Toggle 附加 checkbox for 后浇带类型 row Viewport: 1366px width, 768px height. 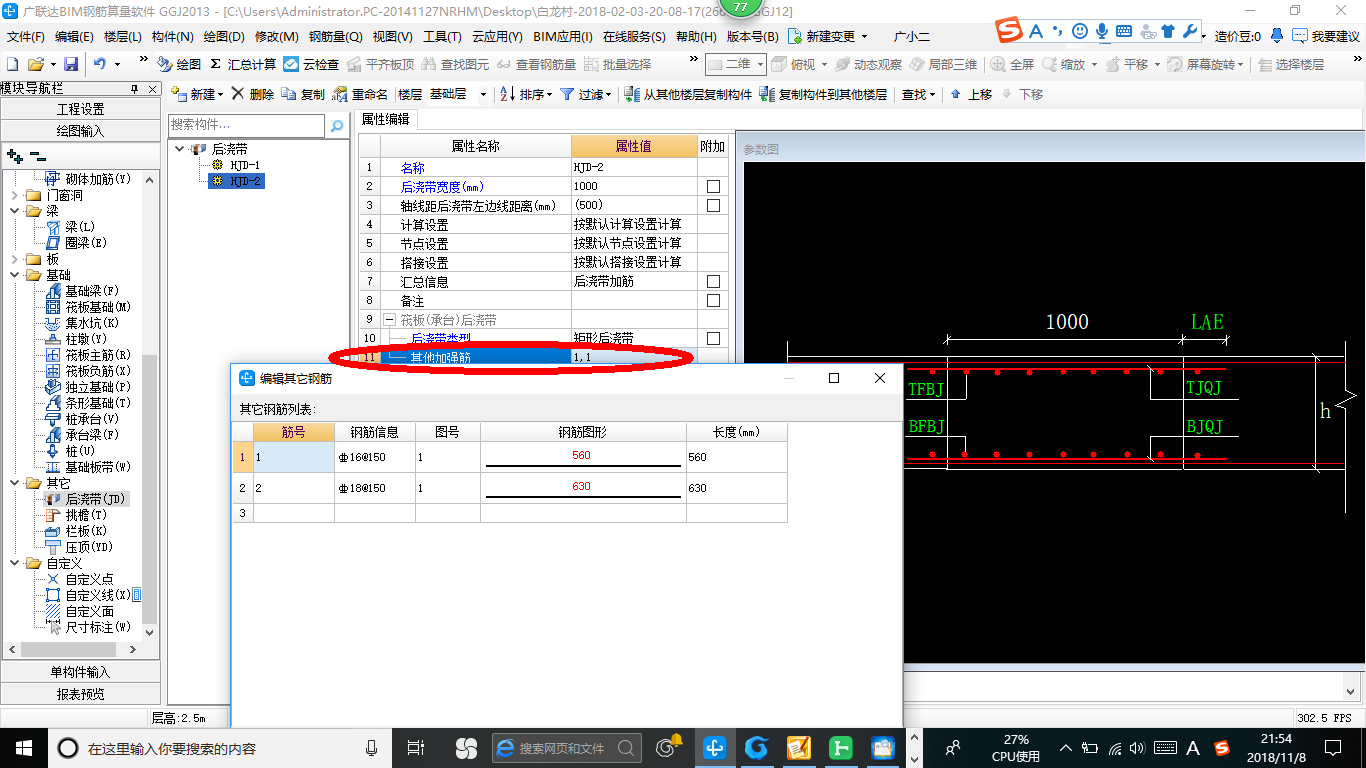[x=713, y=339]
